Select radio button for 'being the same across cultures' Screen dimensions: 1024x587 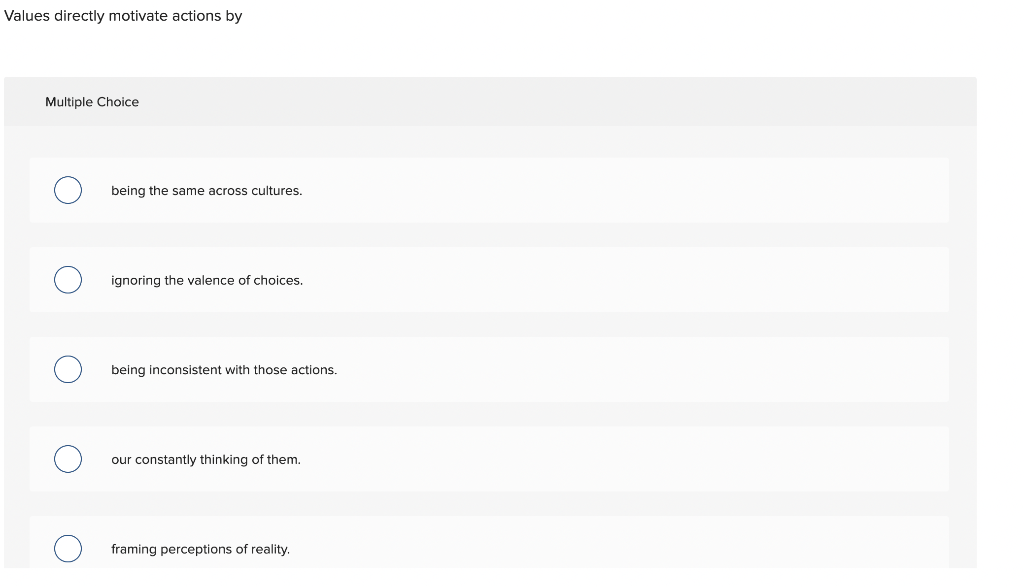67,190
